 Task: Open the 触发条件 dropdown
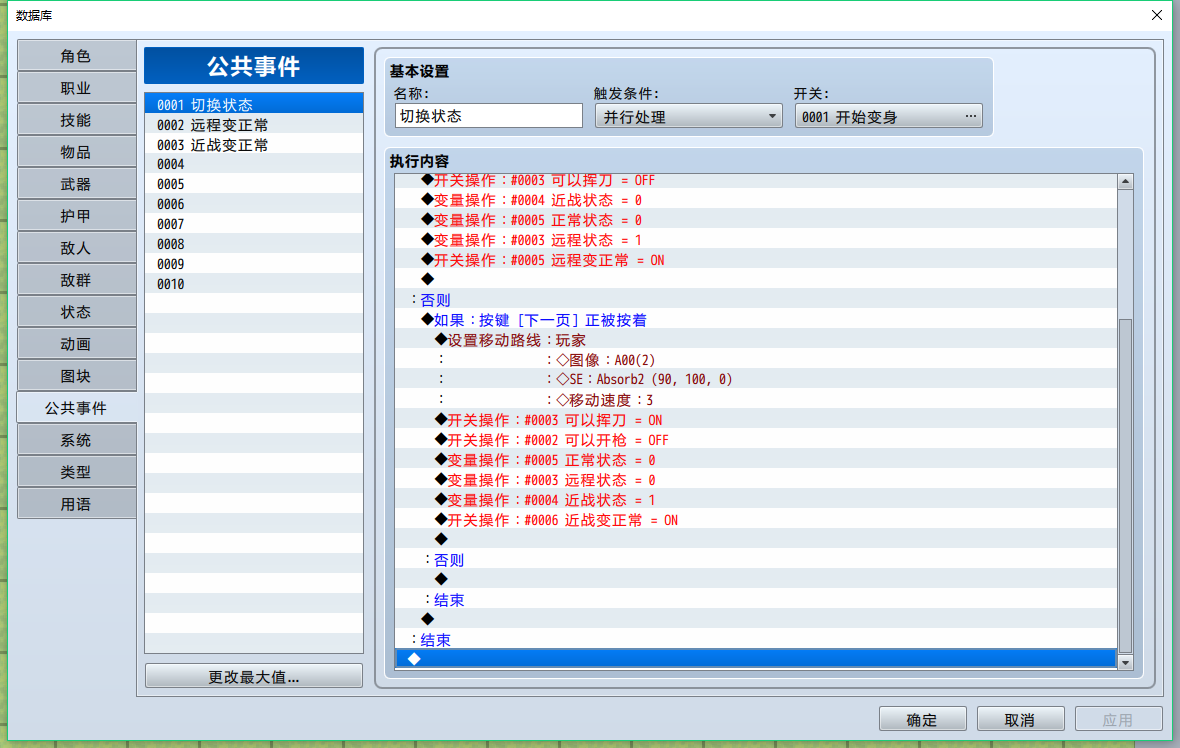[x=689, y=117]
